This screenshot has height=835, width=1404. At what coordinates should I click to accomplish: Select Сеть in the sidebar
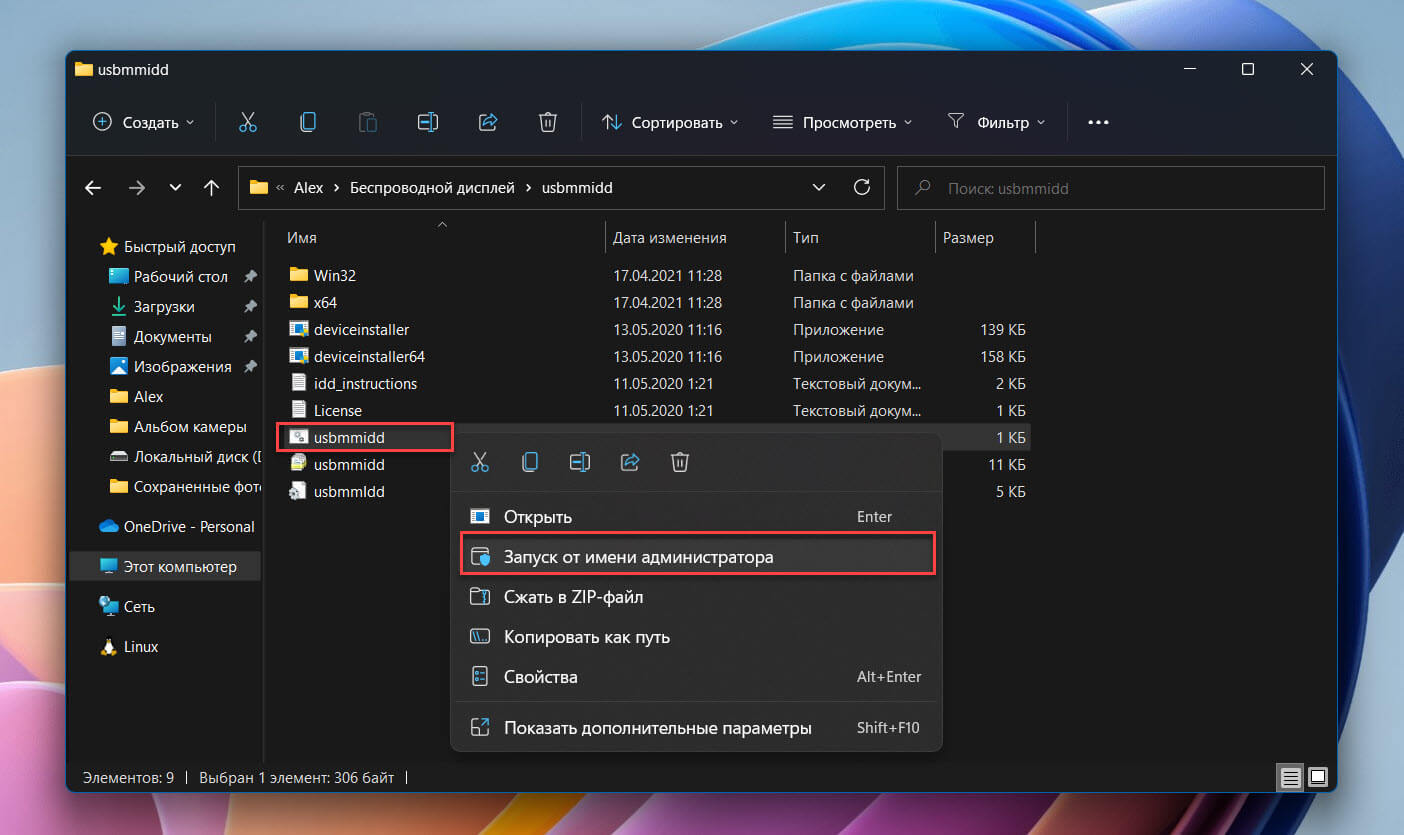click(127, 606)
